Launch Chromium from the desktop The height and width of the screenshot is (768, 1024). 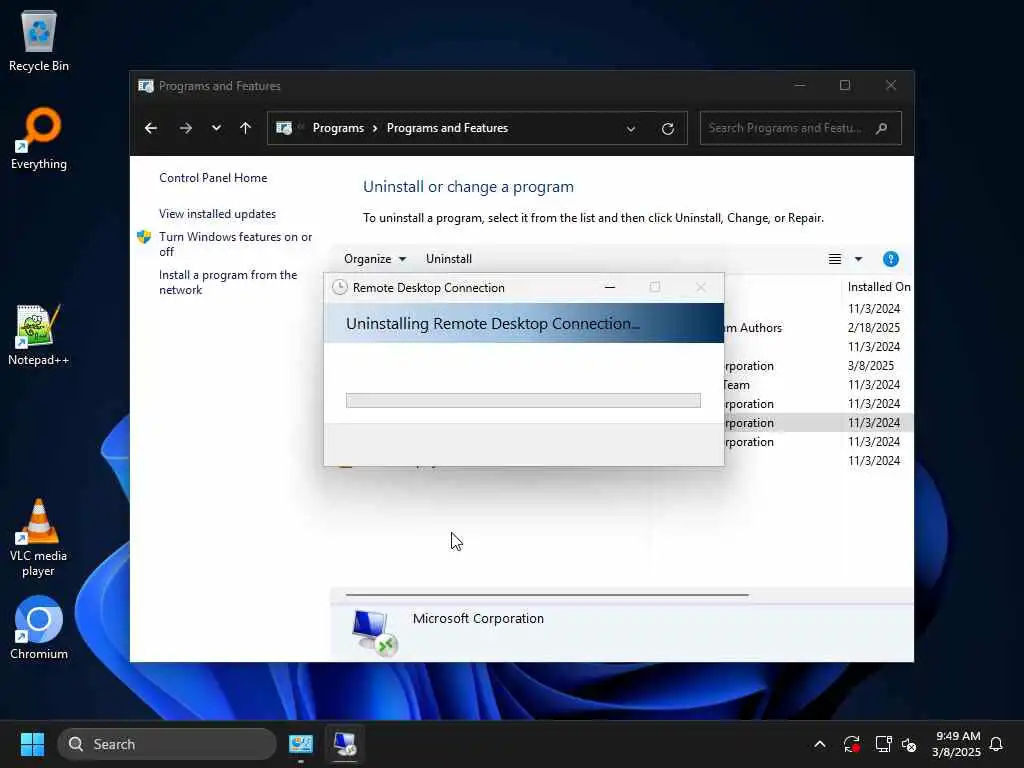39,628
